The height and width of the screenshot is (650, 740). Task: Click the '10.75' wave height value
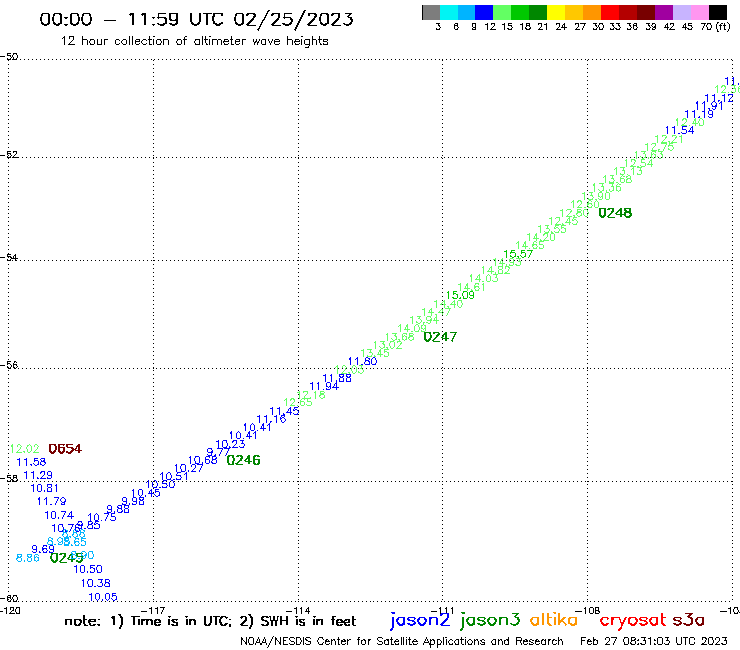click(x=102, y=517)
